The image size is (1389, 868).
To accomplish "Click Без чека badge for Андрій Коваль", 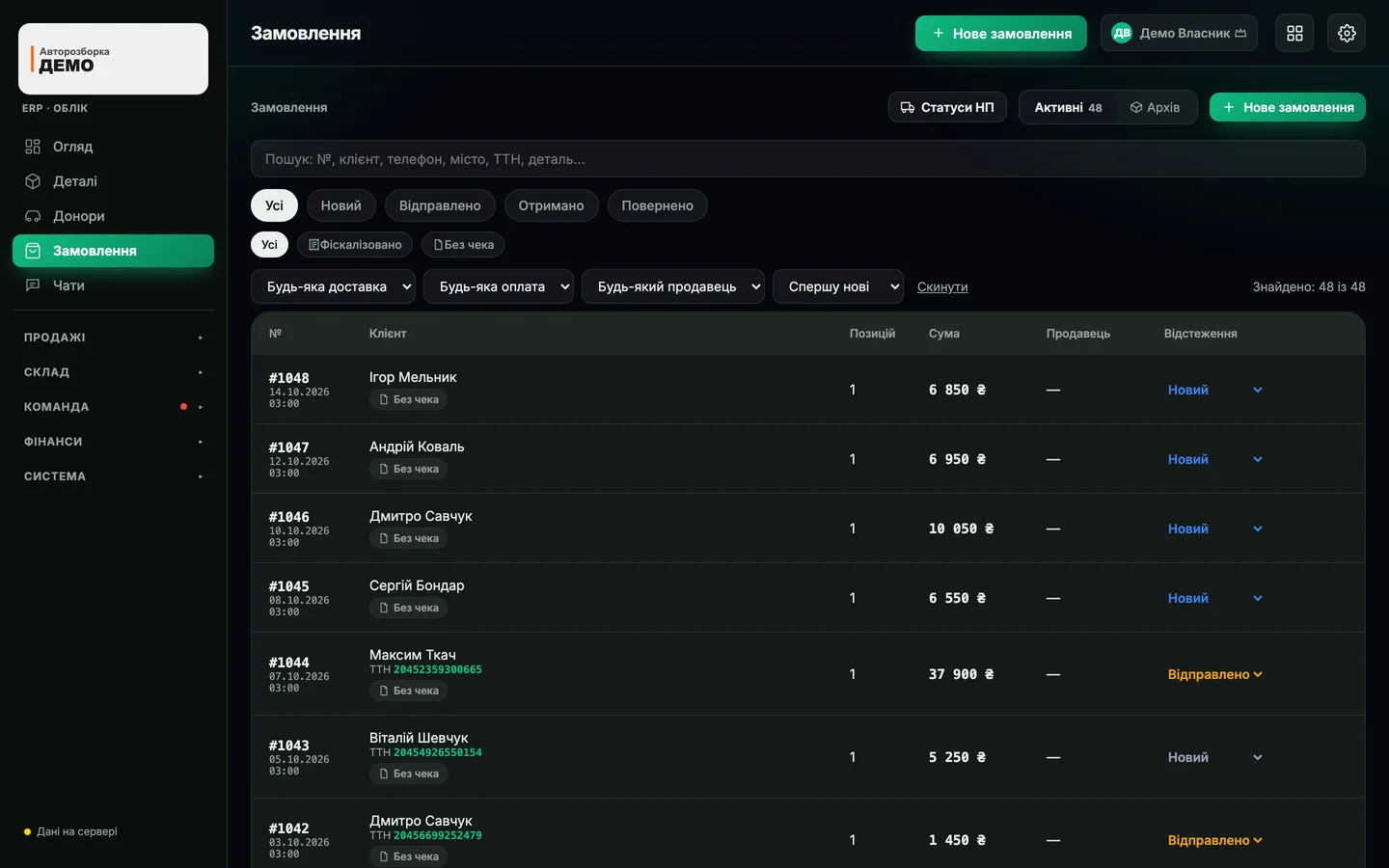I will click(408, 469).
